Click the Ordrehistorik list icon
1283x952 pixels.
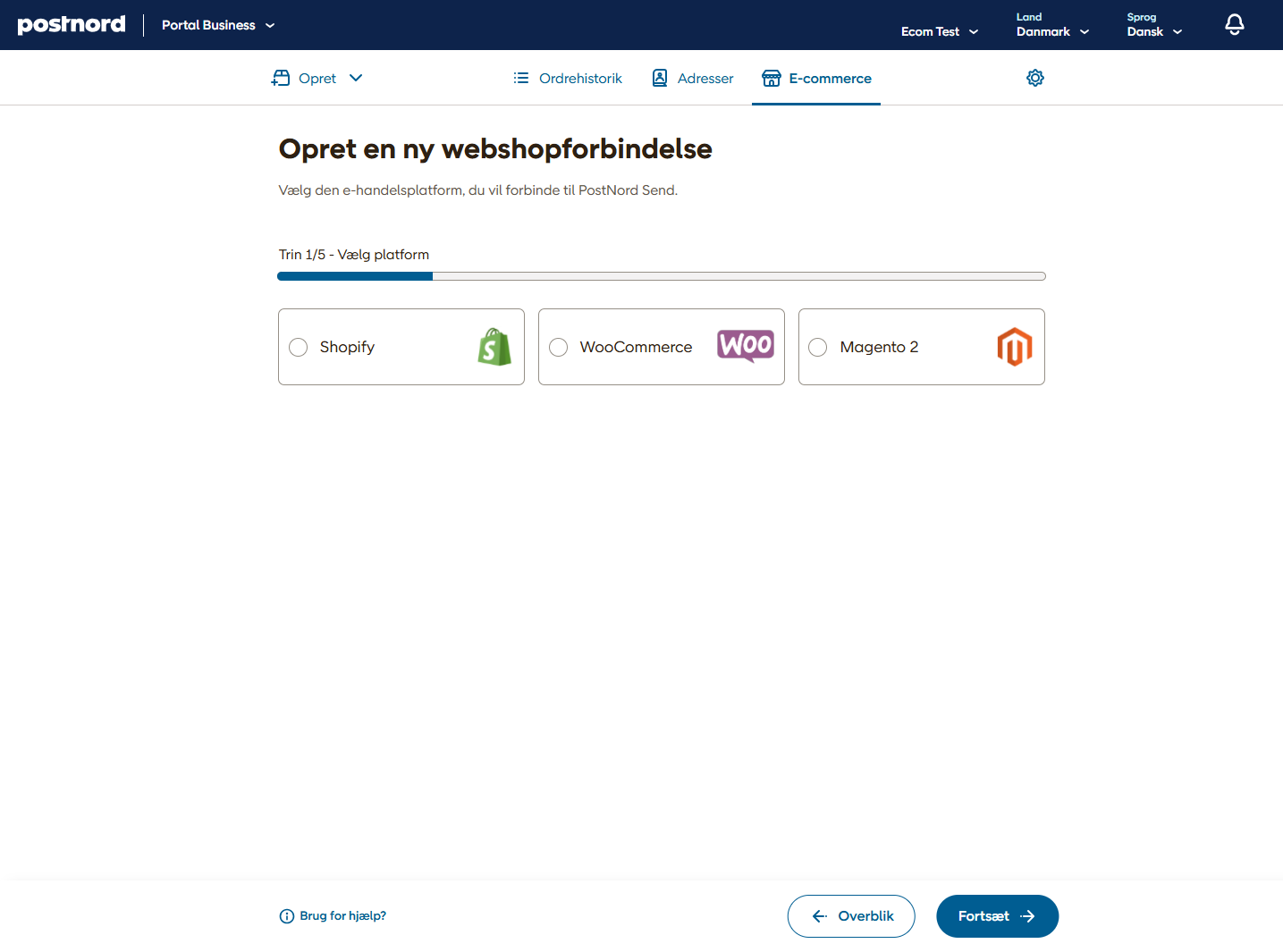[x=521, y=78]
